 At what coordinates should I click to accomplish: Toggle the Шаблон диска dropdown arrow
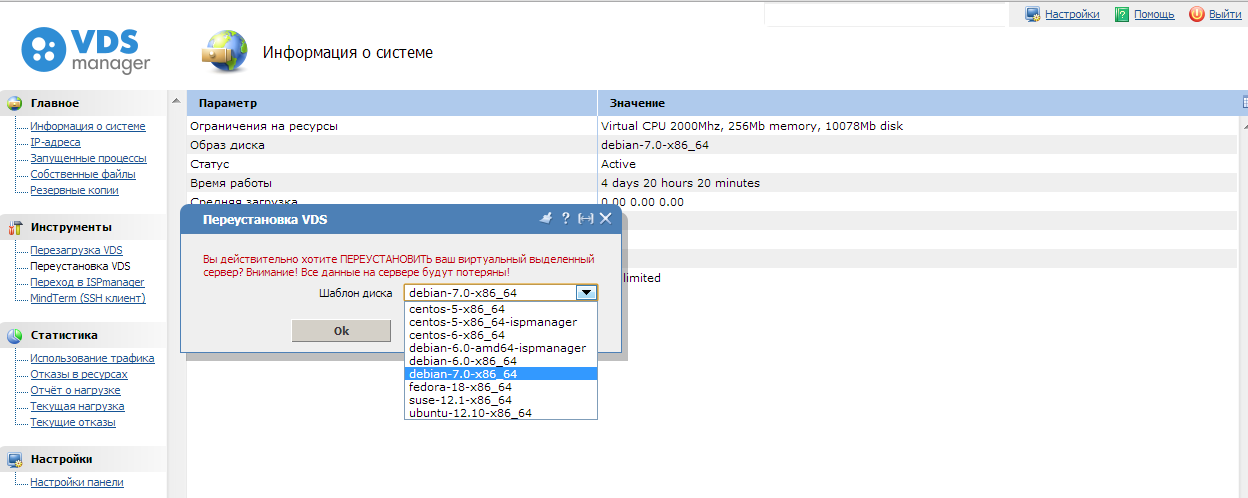[587, 293]
